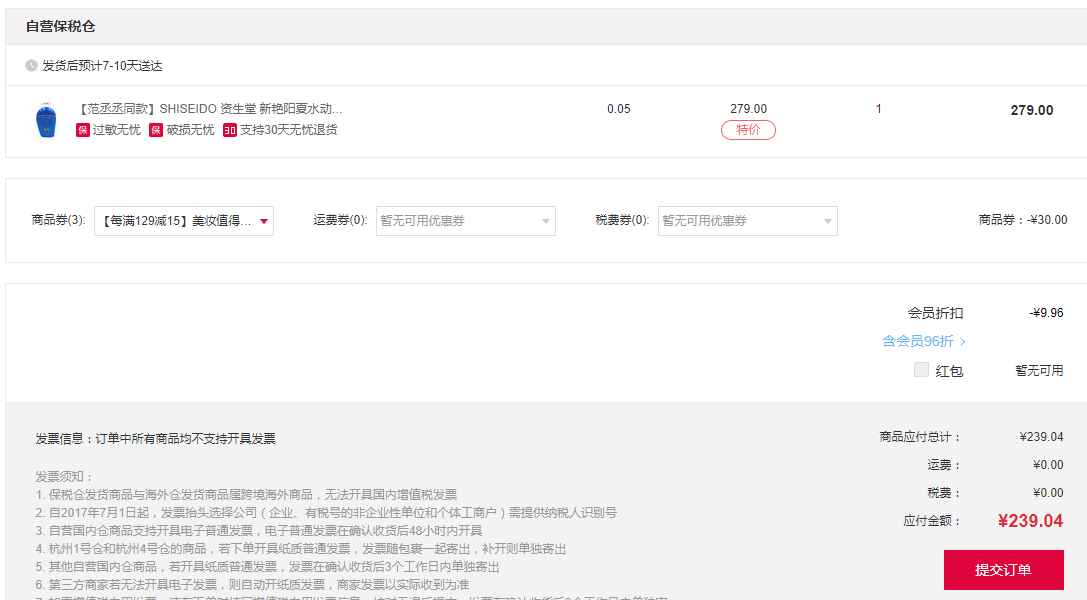The image size is (1087, 600).
Task: Click the 30-day return badge icon
Action: coord(229,130)
